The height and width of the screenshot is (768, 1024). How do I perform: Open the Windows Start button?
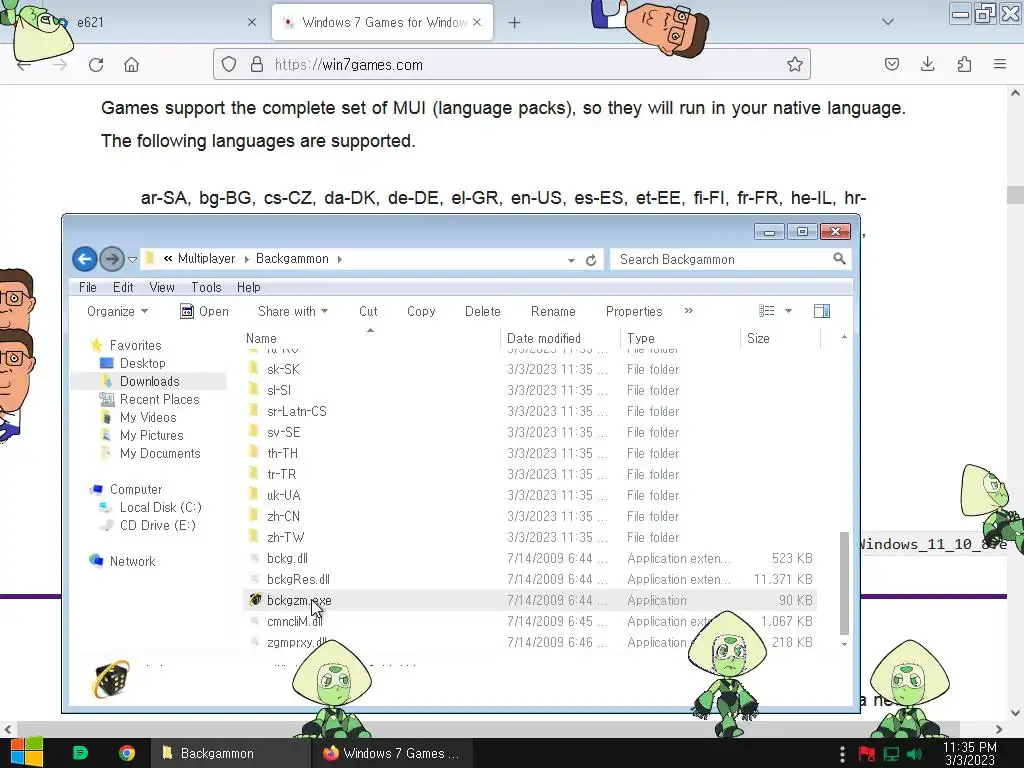tap(27, 753)
